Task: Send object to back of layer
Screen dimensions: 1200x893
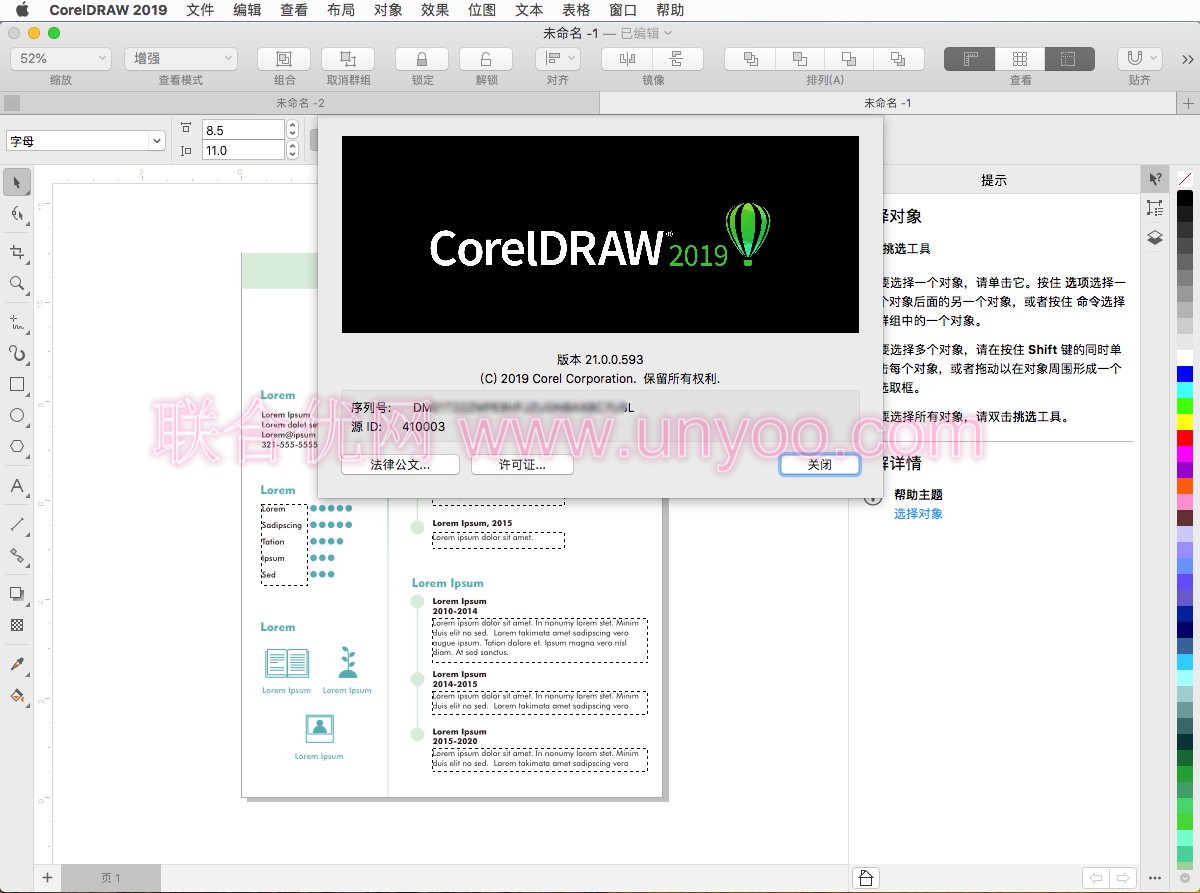Action: 897,59
